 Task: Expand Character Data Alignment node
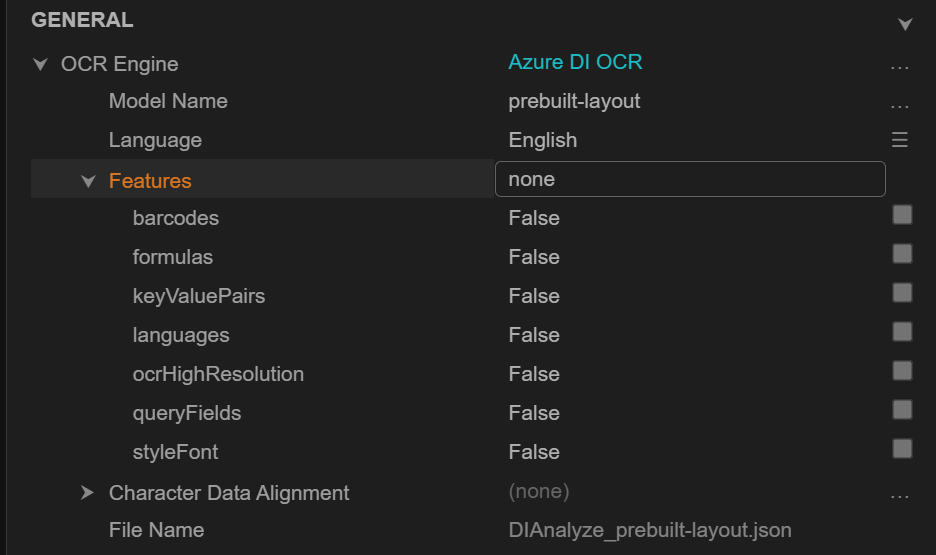tap(88, 493)
